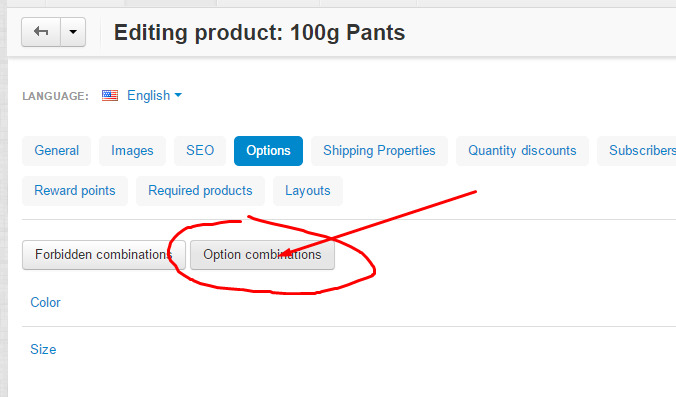Select the Required products tab
The height and width of the screenshot is (397, 676).
click(200, 191)
